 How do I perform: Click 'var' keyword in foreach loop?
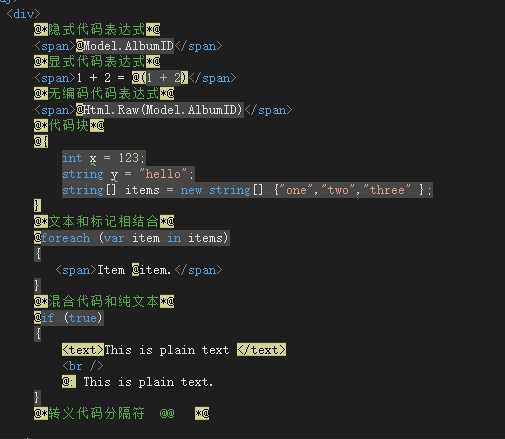coord(114,238)
